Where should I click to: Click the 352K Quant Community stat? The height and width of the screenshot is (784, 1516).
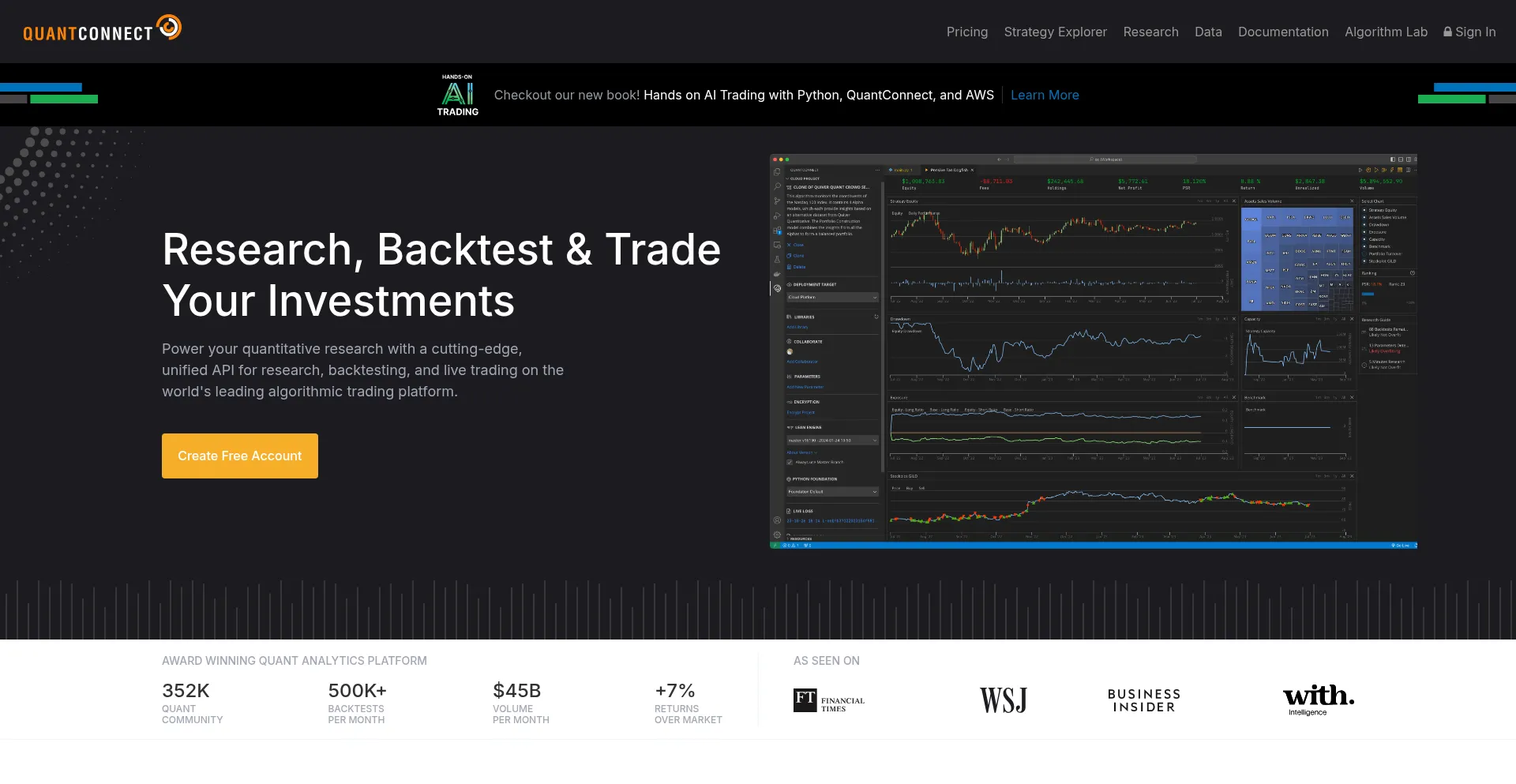193,703
